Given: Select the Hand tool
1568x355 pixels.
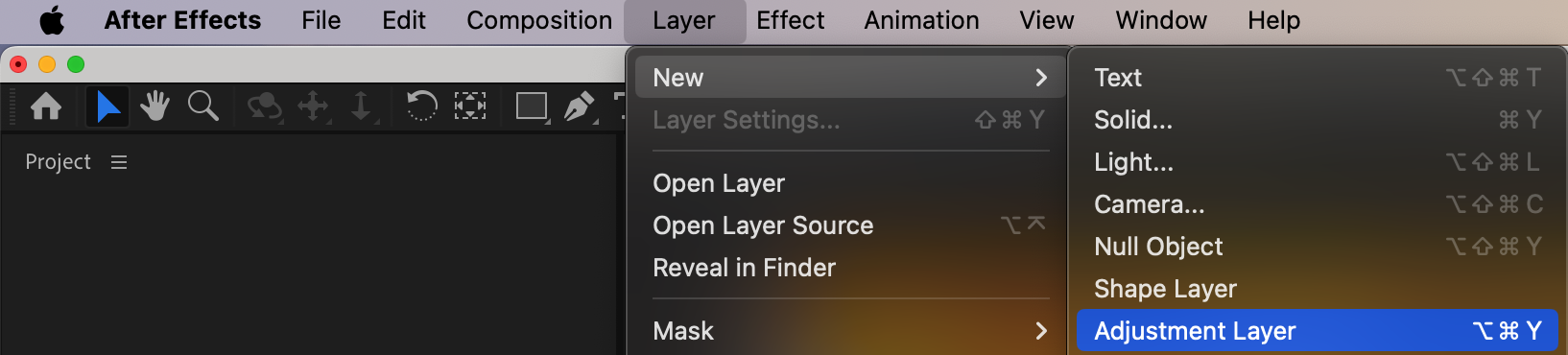Looking at the screenshot, I should pos(154,106).
